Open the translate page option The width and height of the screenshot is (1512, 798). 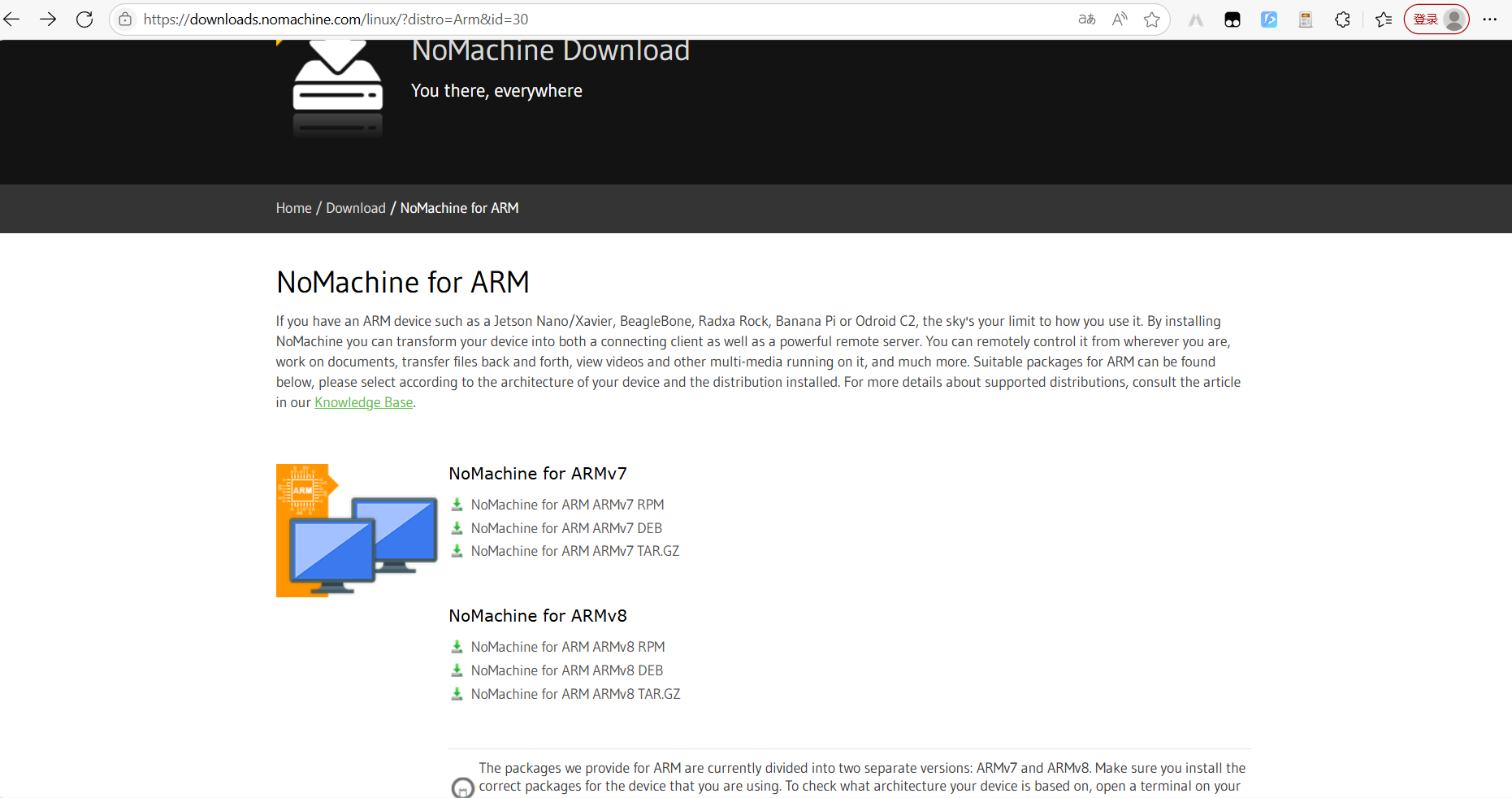(x=1087, y=20)
